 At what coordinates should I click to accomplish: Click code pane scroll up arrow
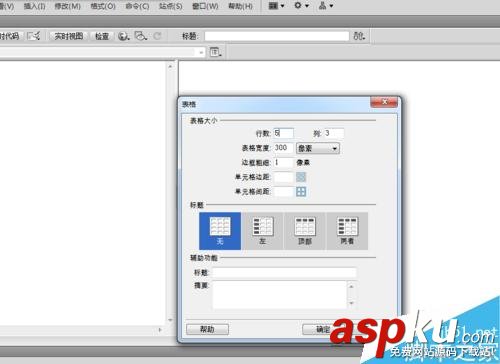click(170, 66)
